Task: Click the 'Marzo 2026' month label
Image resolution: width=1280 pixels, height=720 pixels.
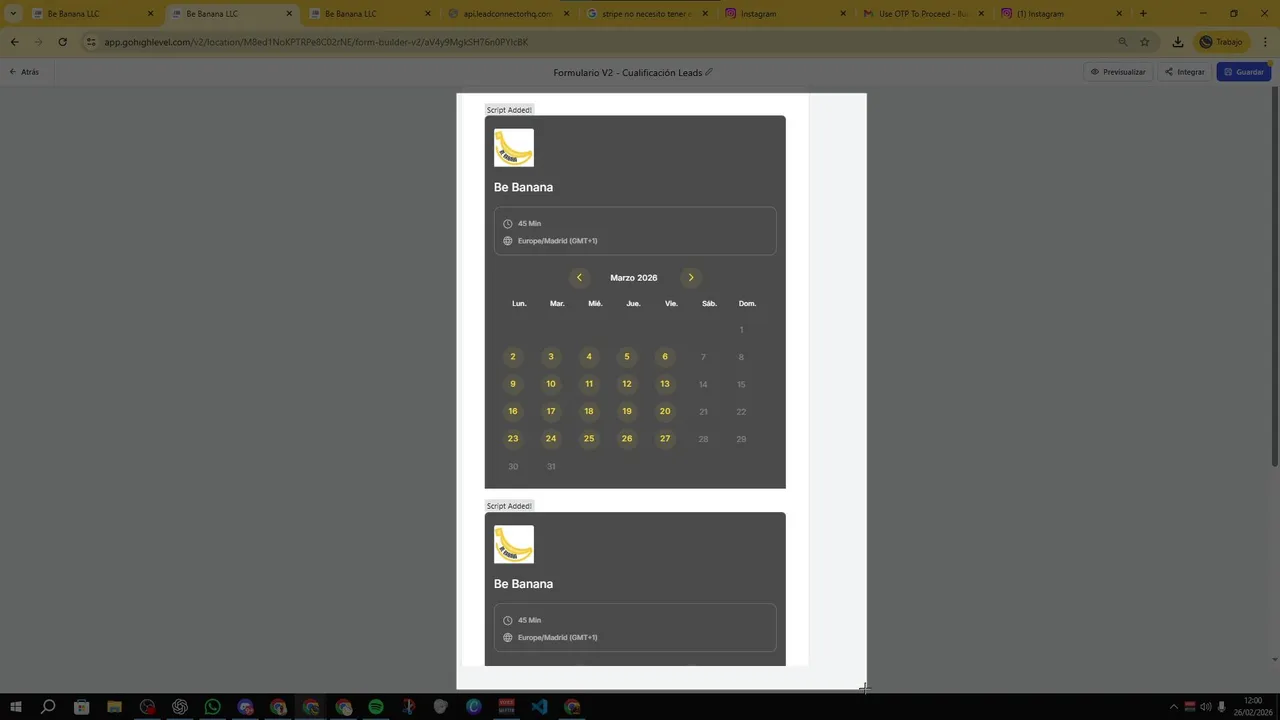Action: 634,278
